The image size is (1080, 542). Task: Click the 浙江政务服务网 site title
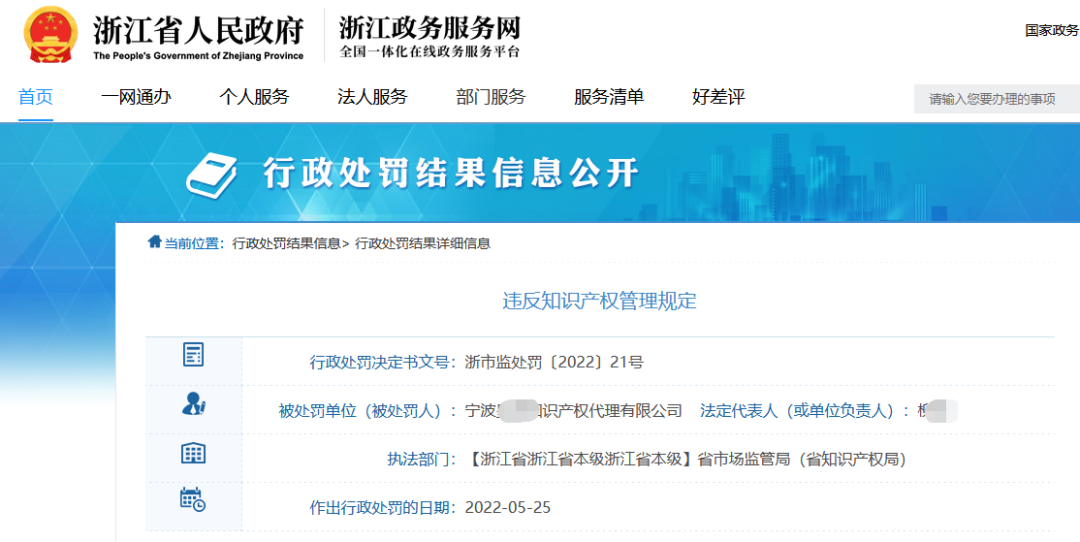tap(429, 28)
